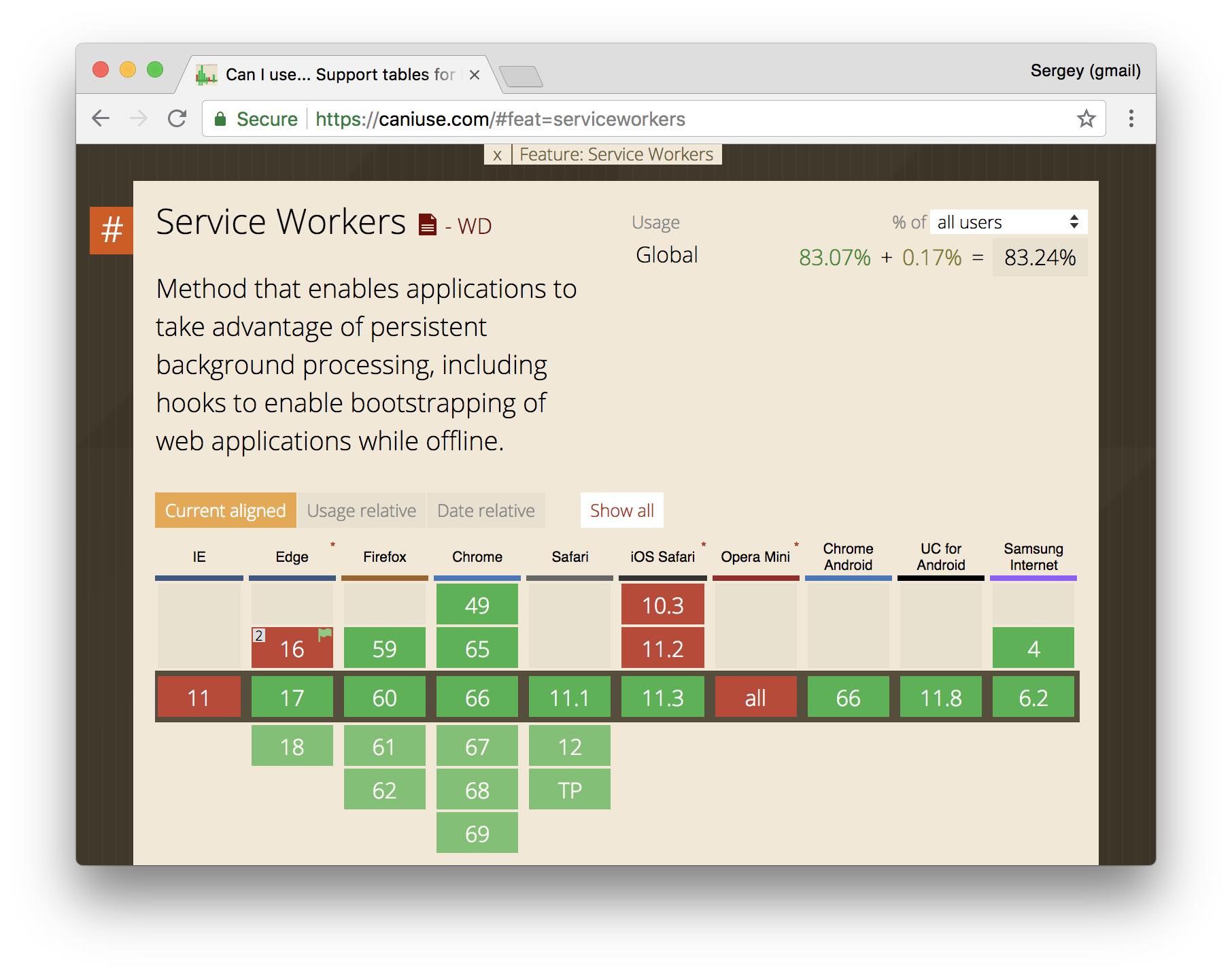Click the 83.24% total usage value
The image size is (1232, 974).
(1040, 258)
